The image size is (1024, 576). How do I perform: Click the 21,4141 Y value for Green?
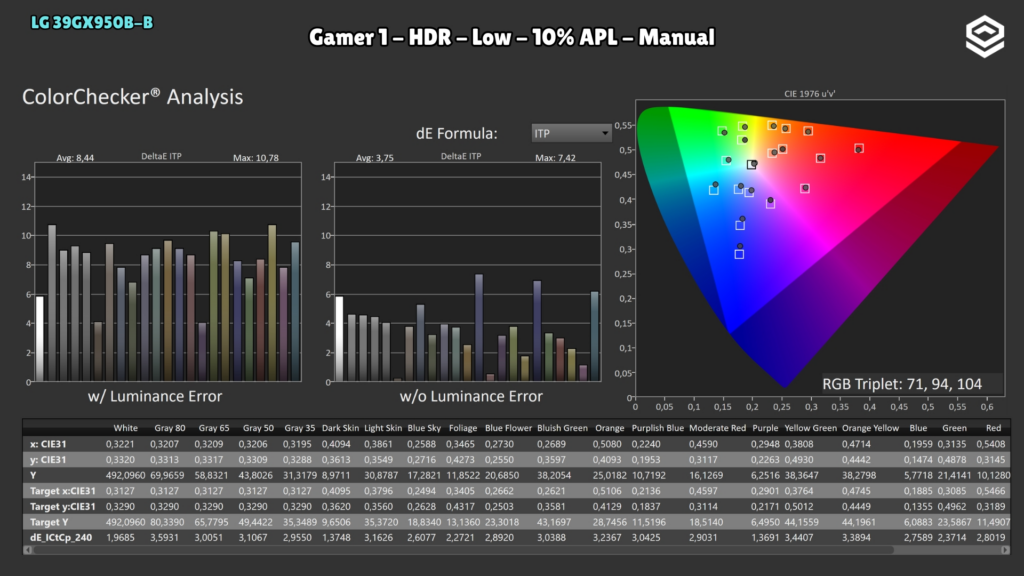point(955,475)
